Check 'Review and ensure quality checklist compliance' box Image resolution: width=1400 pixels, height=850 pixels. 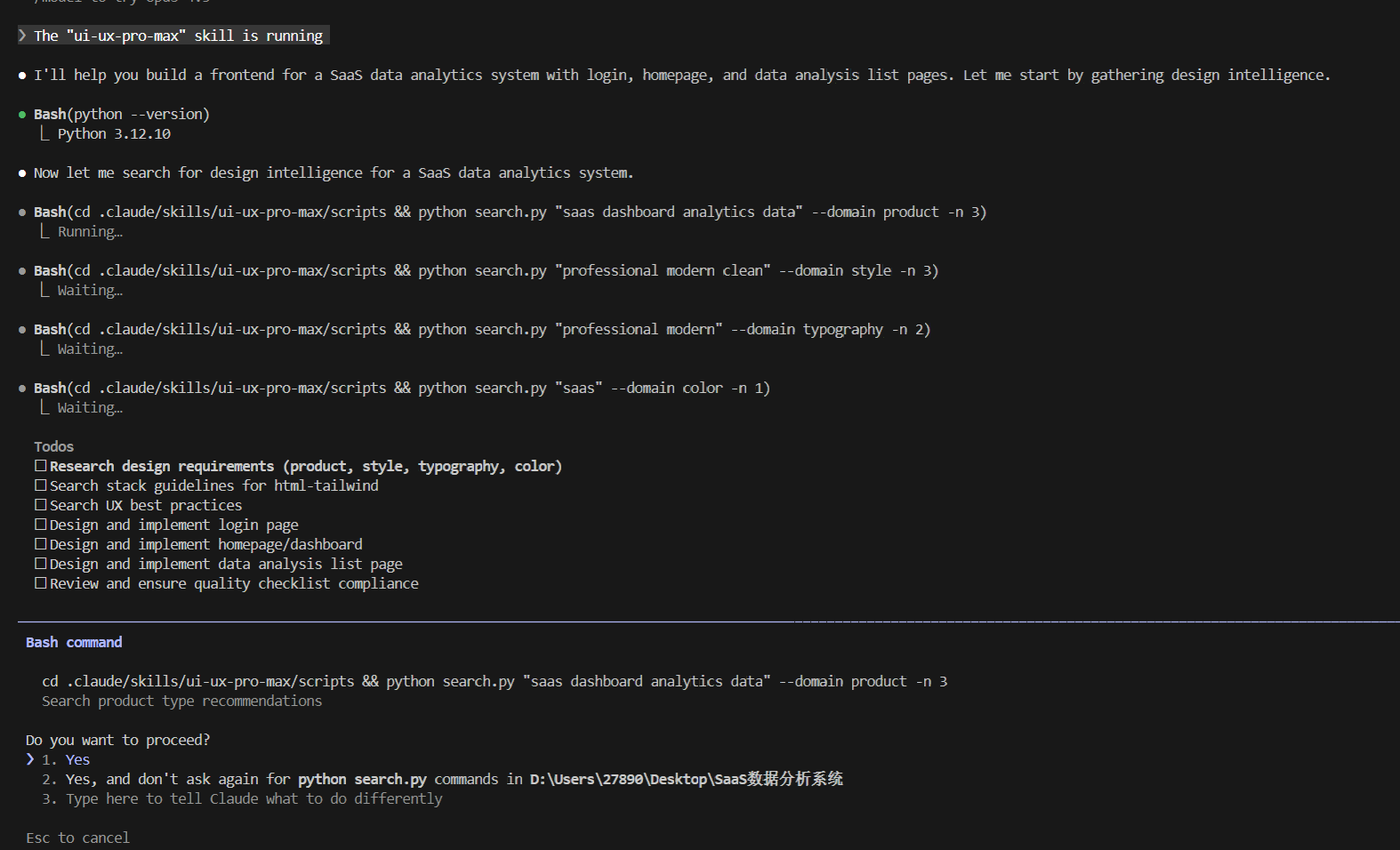tap(40, 583)
